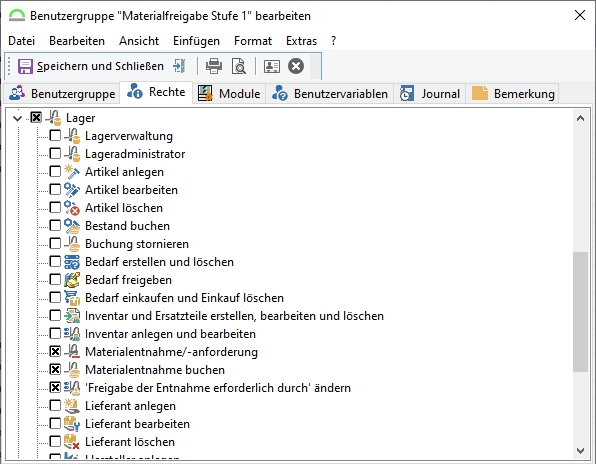Open the Format menu
The image size is (596, 464).
(x=253, y=41)
